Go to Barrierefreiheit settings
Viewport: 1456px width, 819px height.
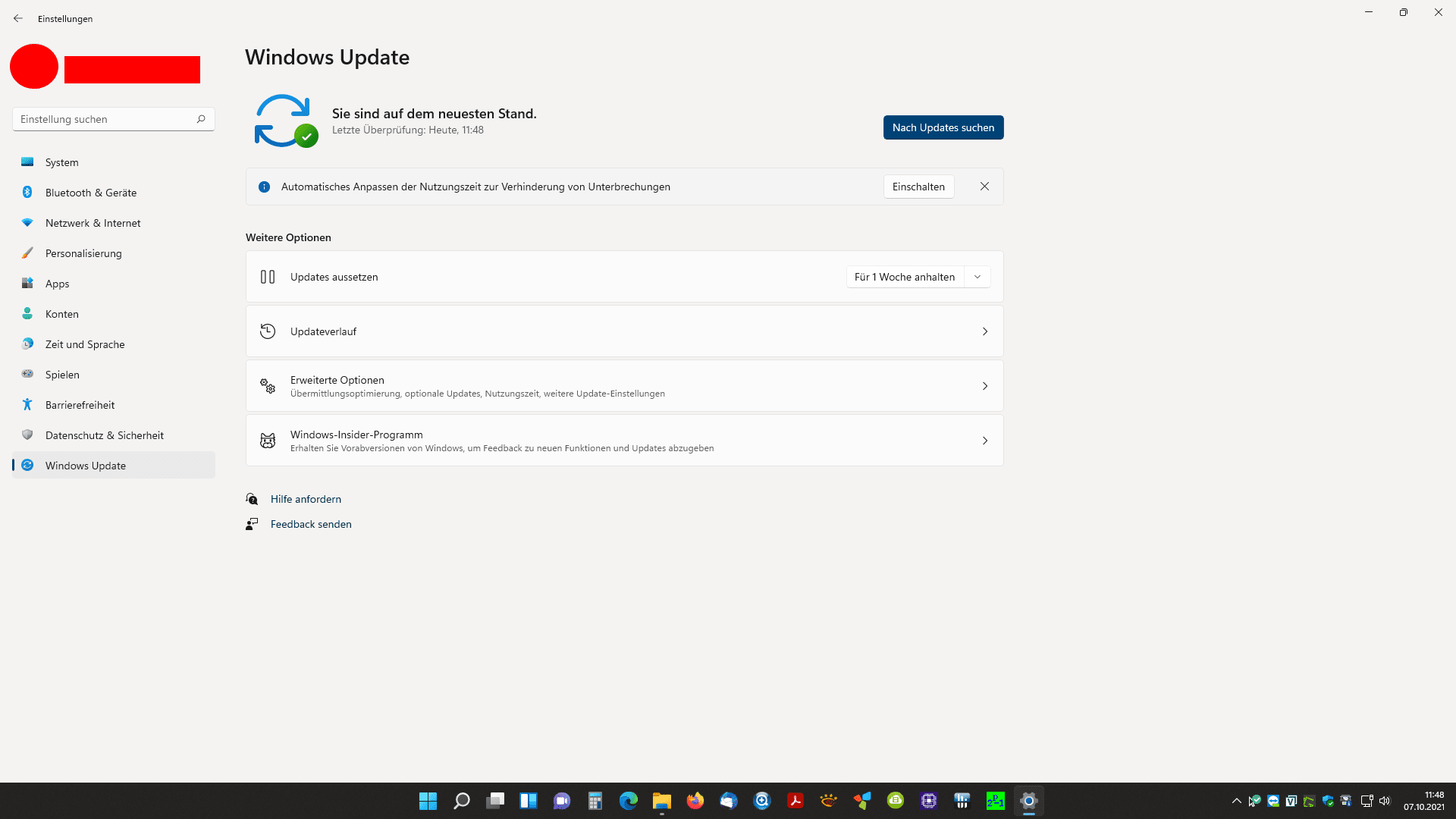coord(114,405)
